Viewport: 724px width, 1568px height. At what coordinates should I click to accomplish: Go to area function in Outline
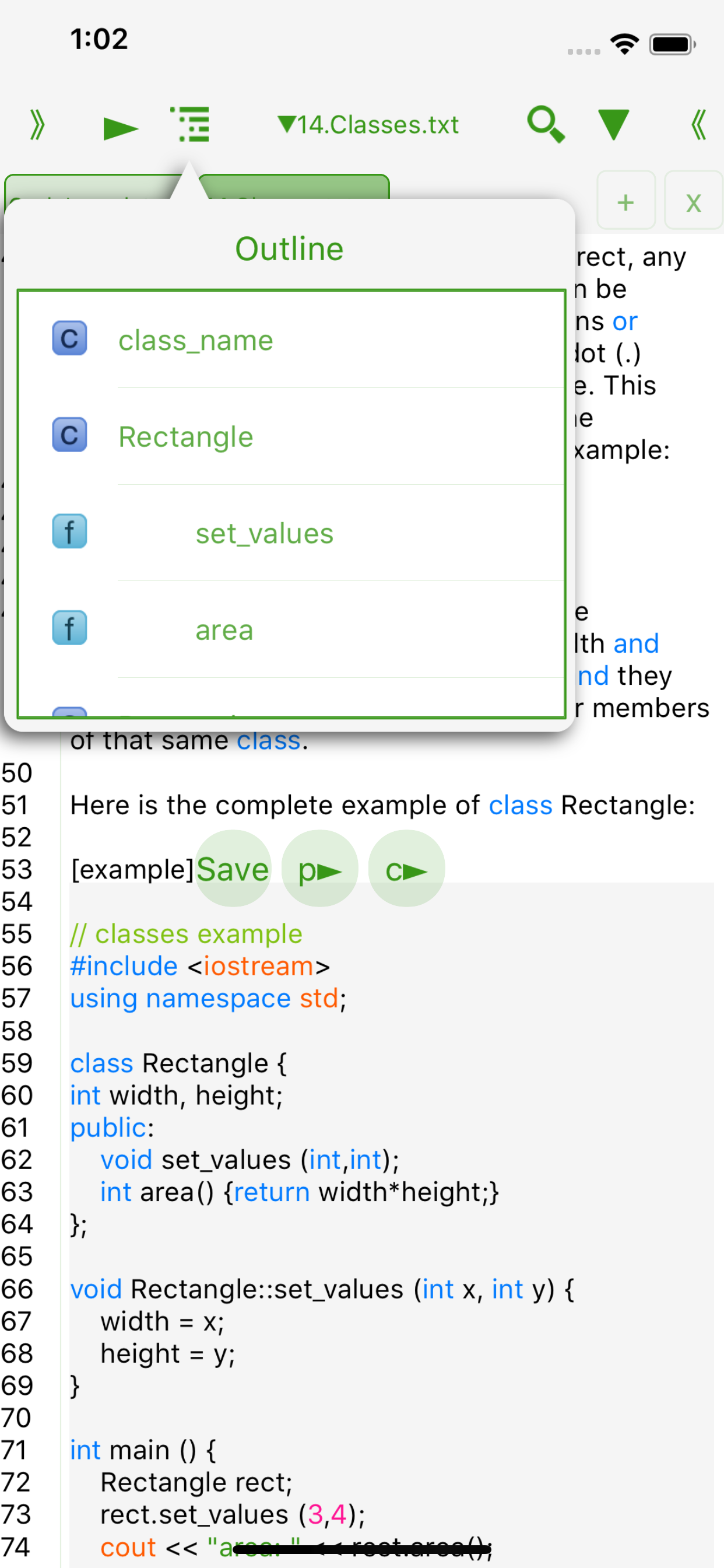(x=292, y=630)
